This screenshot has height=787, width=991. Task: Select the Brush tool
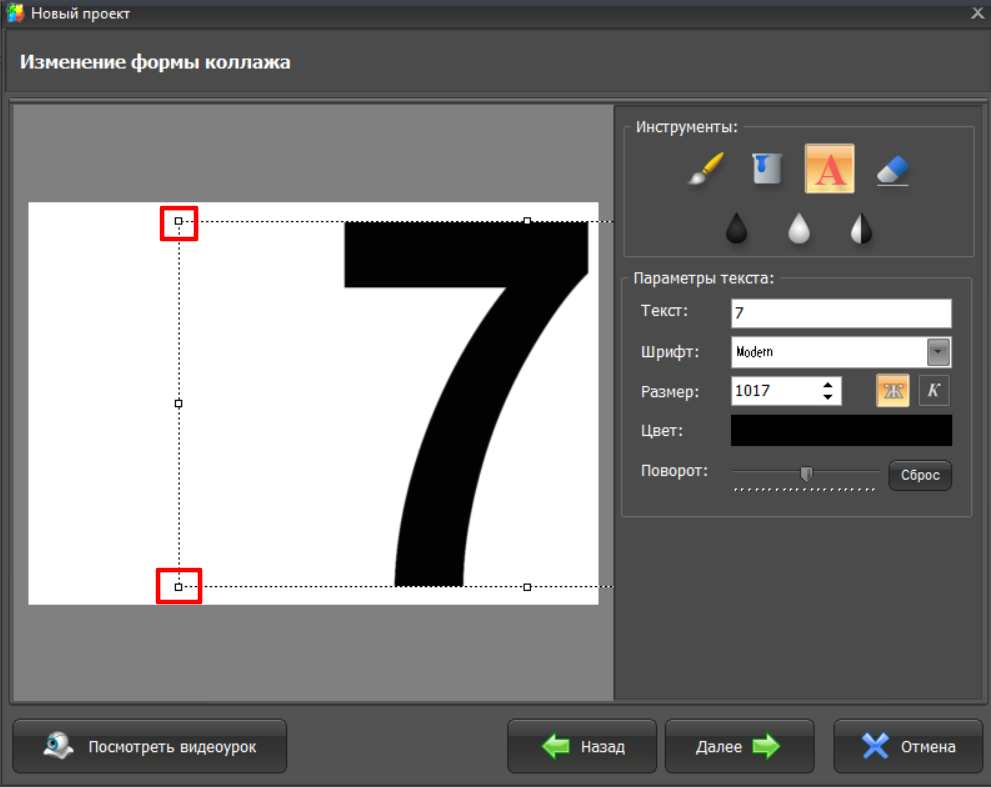[706, 169]
